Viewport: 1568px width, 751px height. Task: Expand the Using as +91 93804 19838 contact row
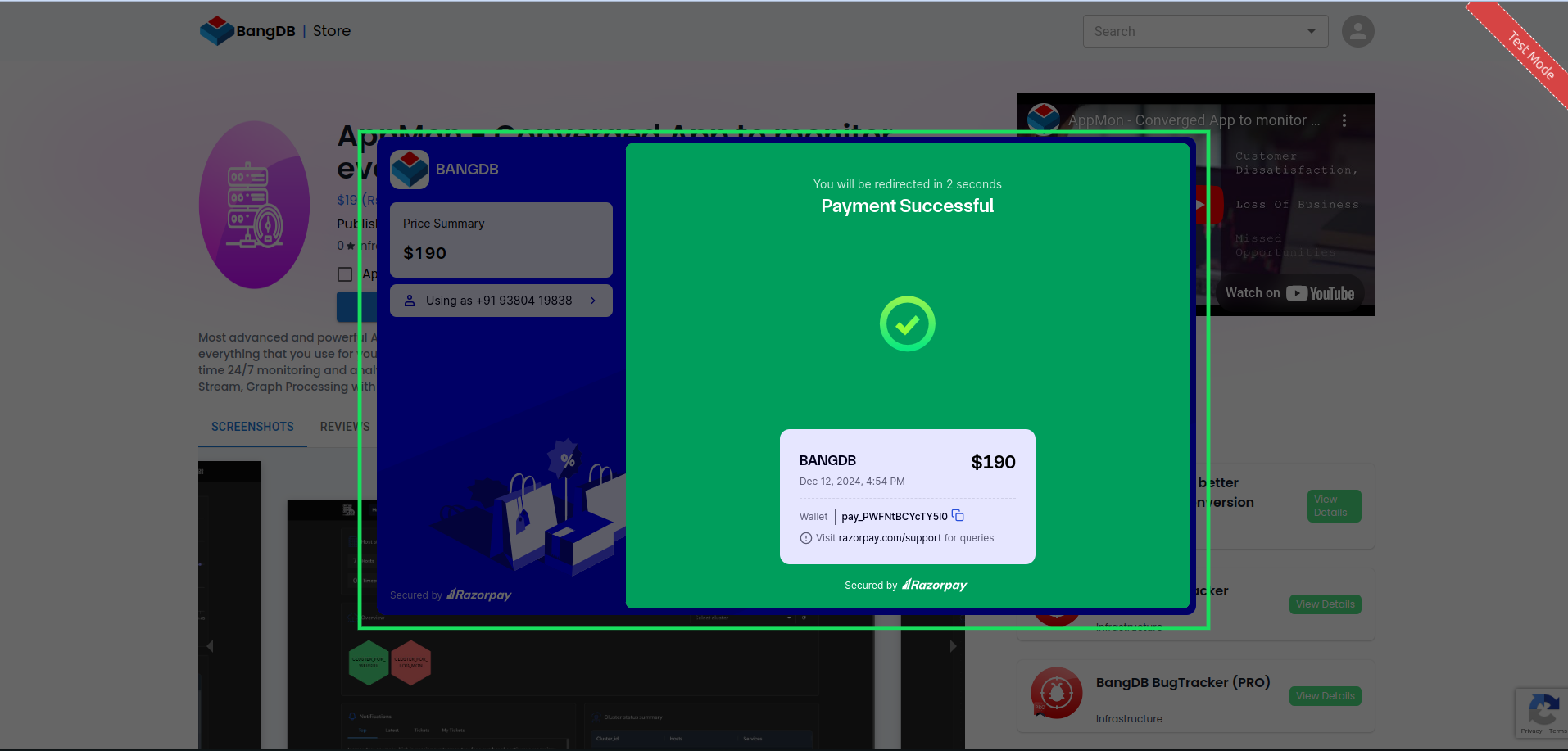(501, 301)
